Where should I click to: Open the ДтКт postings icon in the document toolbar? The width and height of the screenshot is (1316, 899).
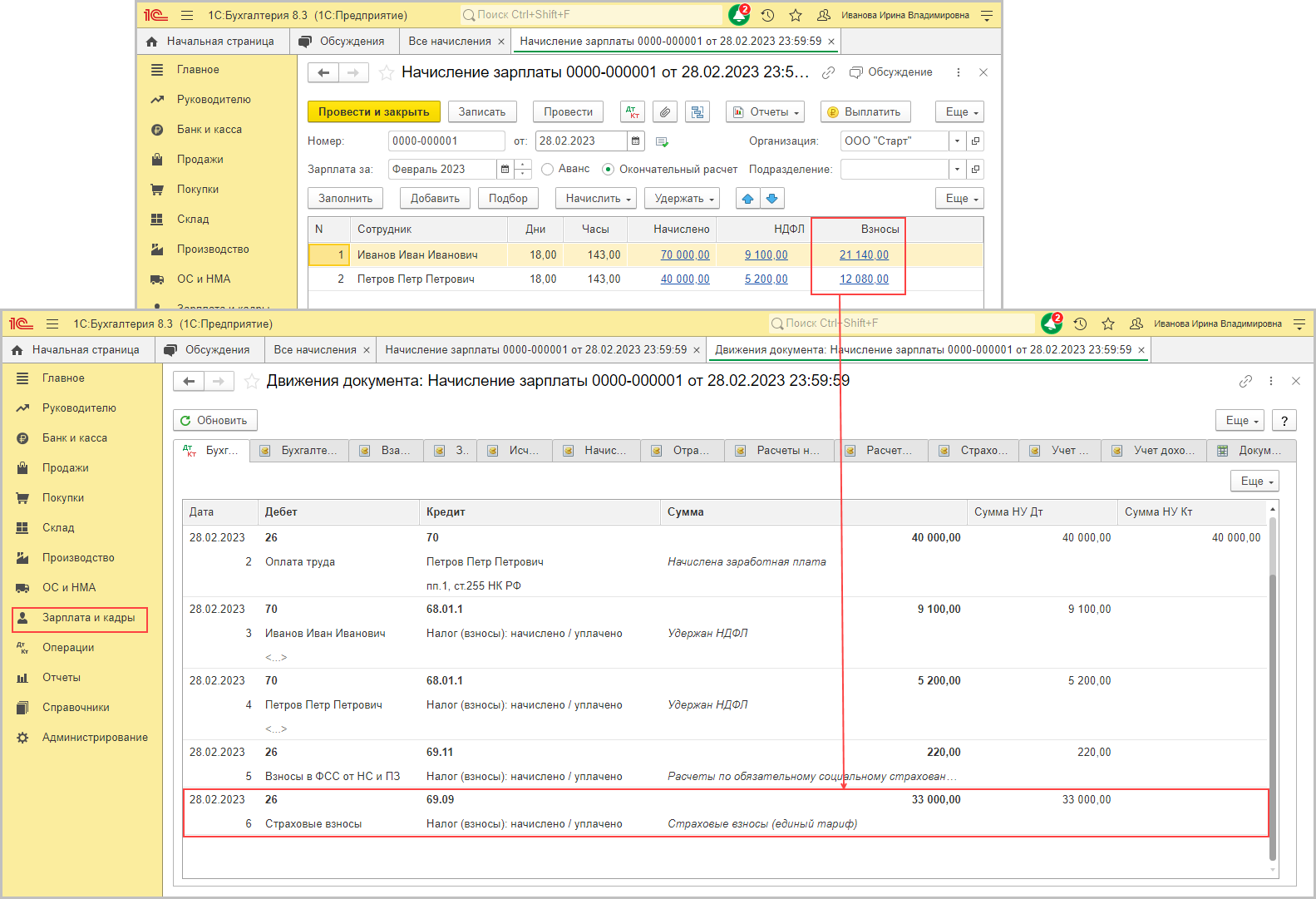click(632, 112)
